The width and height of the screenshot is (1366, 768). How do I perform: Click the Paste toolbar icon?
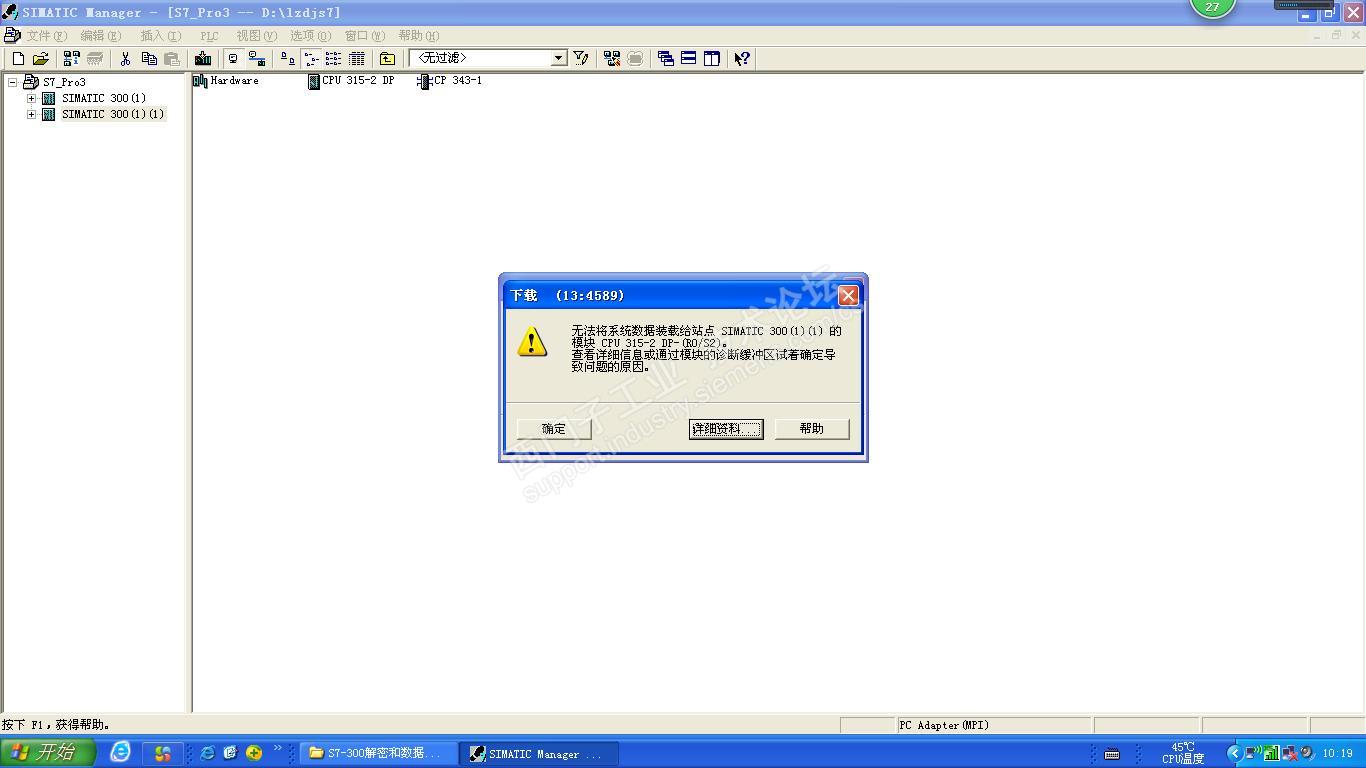tap(172, 59)
